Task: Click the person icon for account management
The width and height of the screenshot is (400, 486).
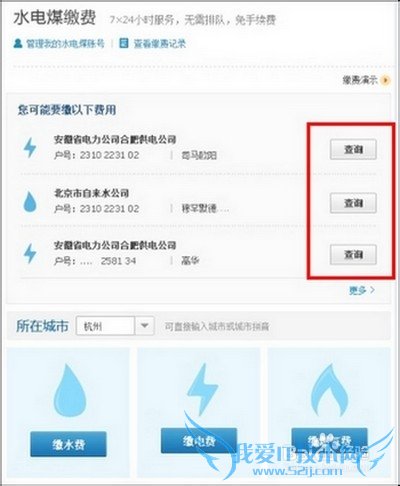Action: click(x=18, y=43)
